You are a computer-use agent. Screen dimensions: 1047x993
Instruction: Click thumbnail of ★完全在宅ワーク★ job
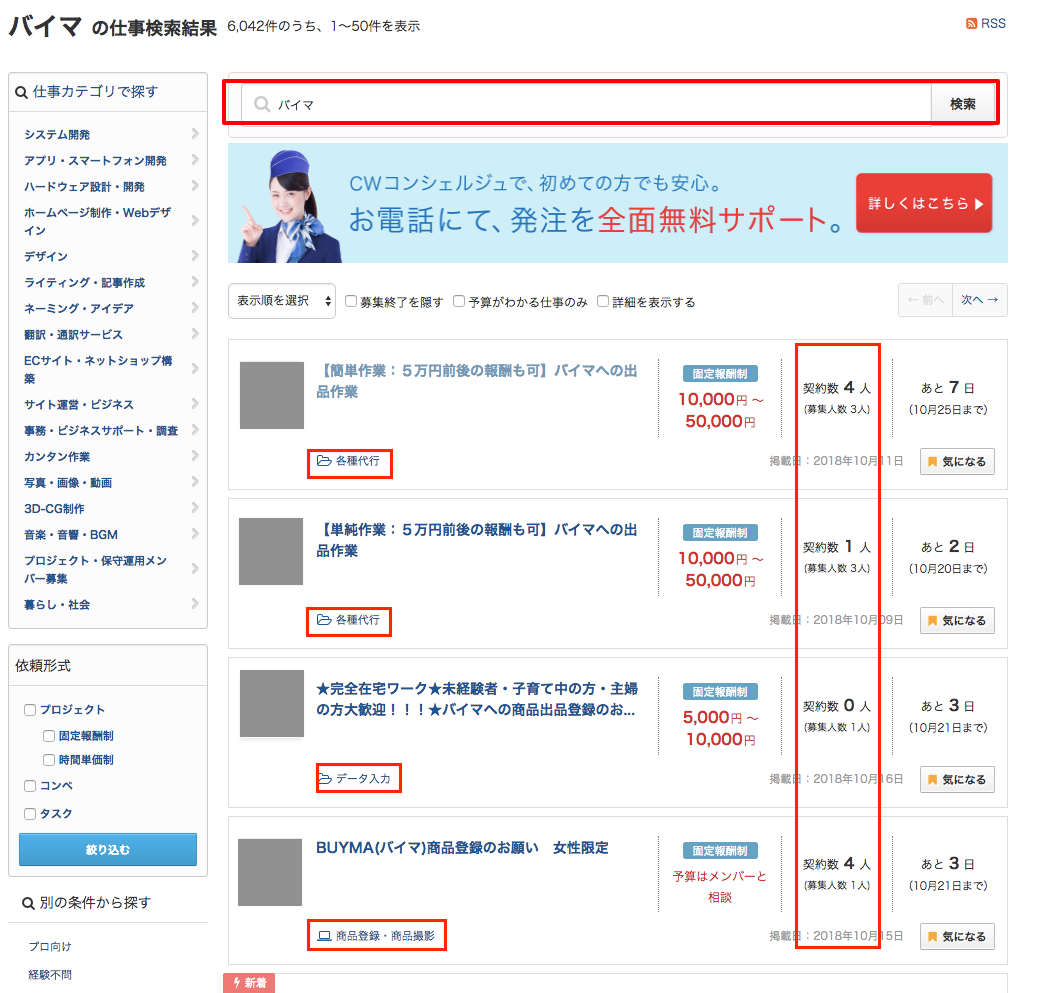coord(272,704)
